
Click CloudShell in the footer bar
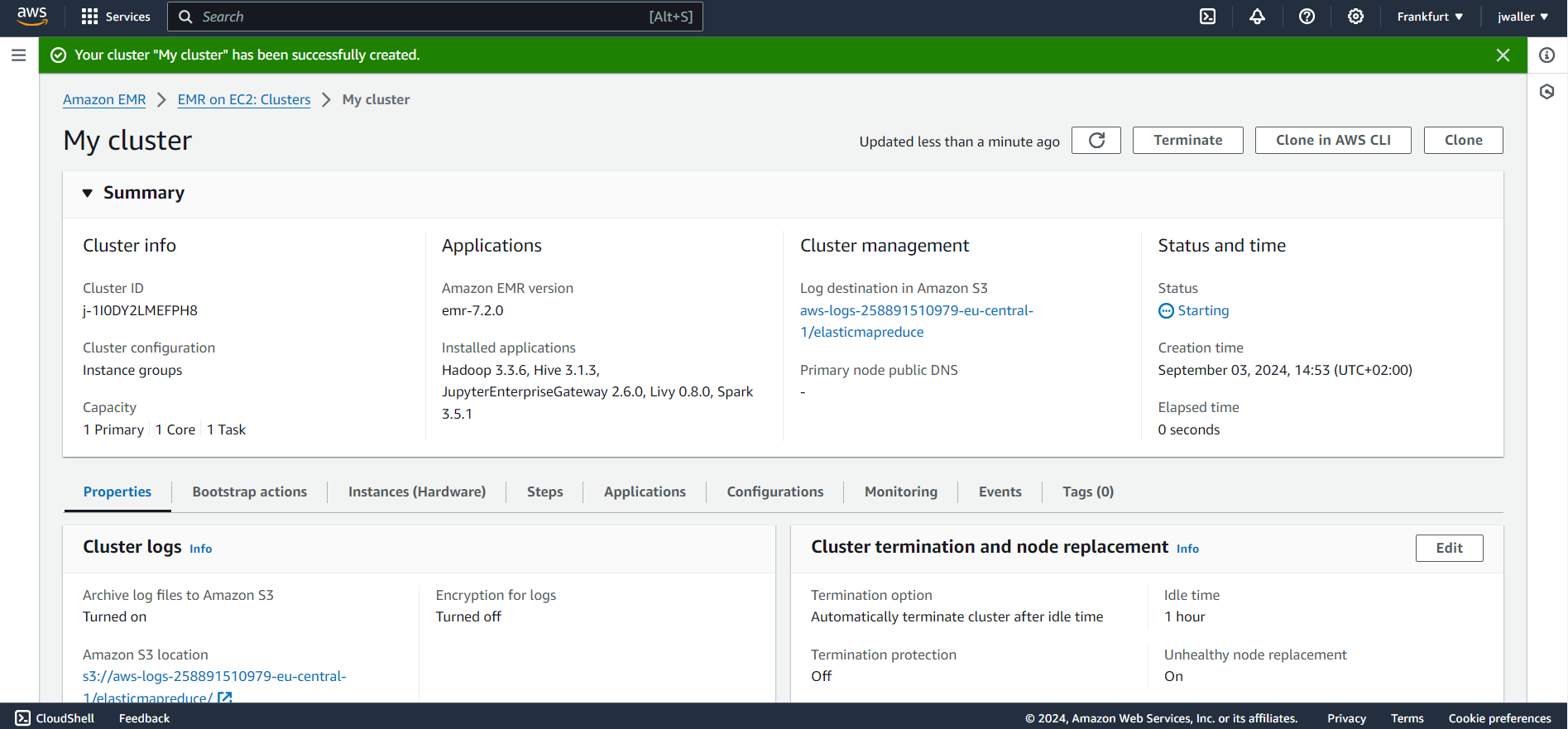[55, 718]
